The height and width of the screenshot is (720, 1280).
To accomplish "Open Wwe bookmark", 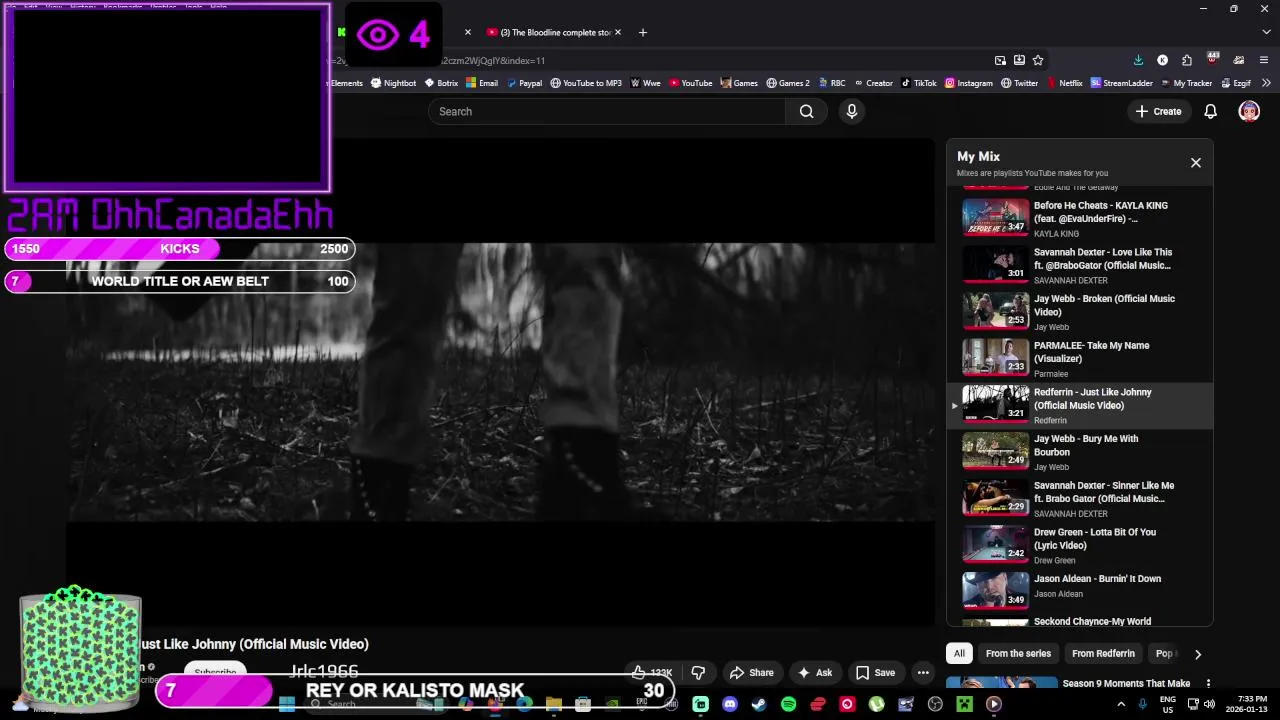I will click(x=645, y=83).
